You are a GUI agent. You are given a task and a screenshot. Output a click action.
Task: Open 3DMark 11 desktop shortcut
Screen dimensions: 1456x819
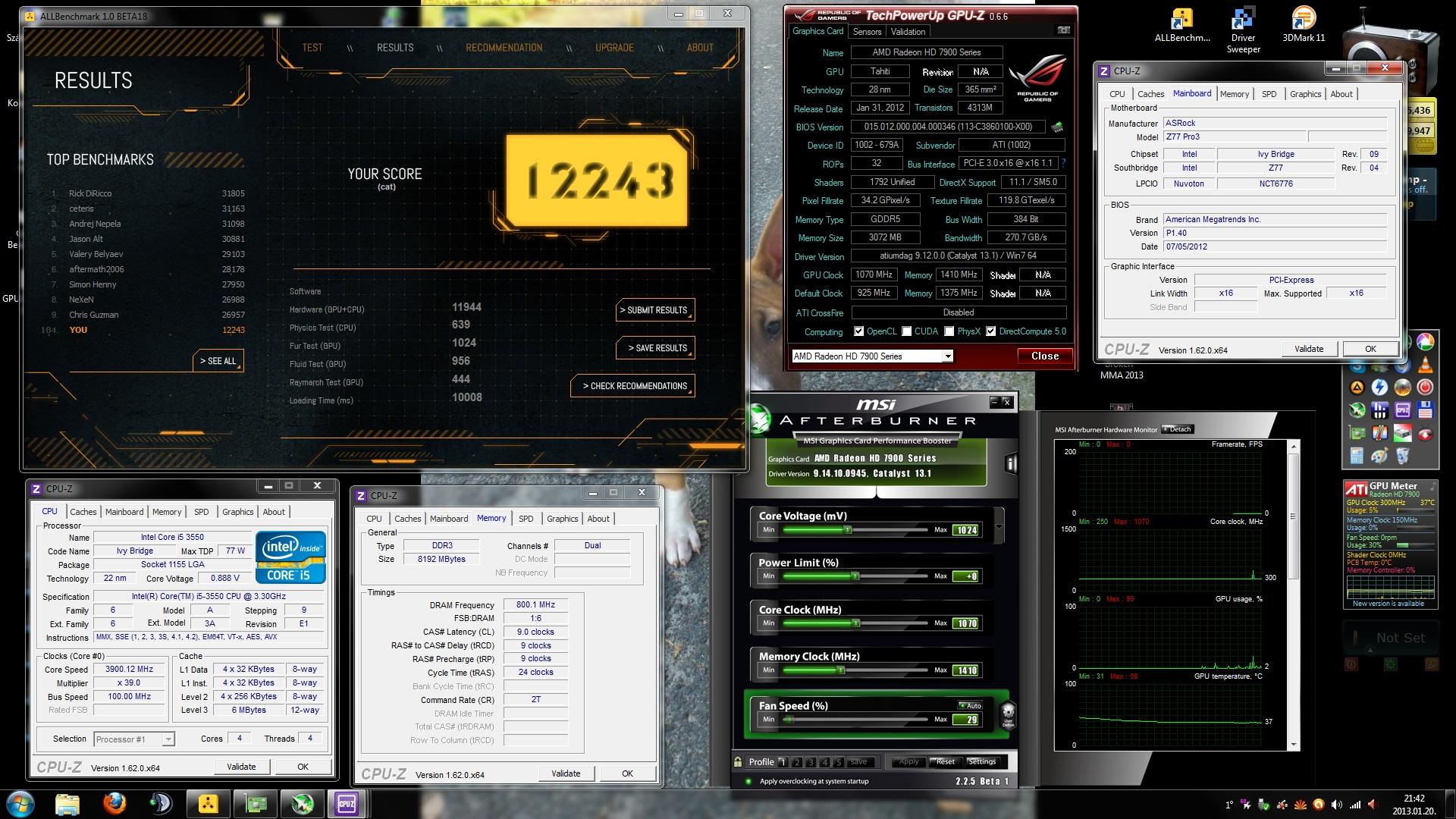[1304, 25]
